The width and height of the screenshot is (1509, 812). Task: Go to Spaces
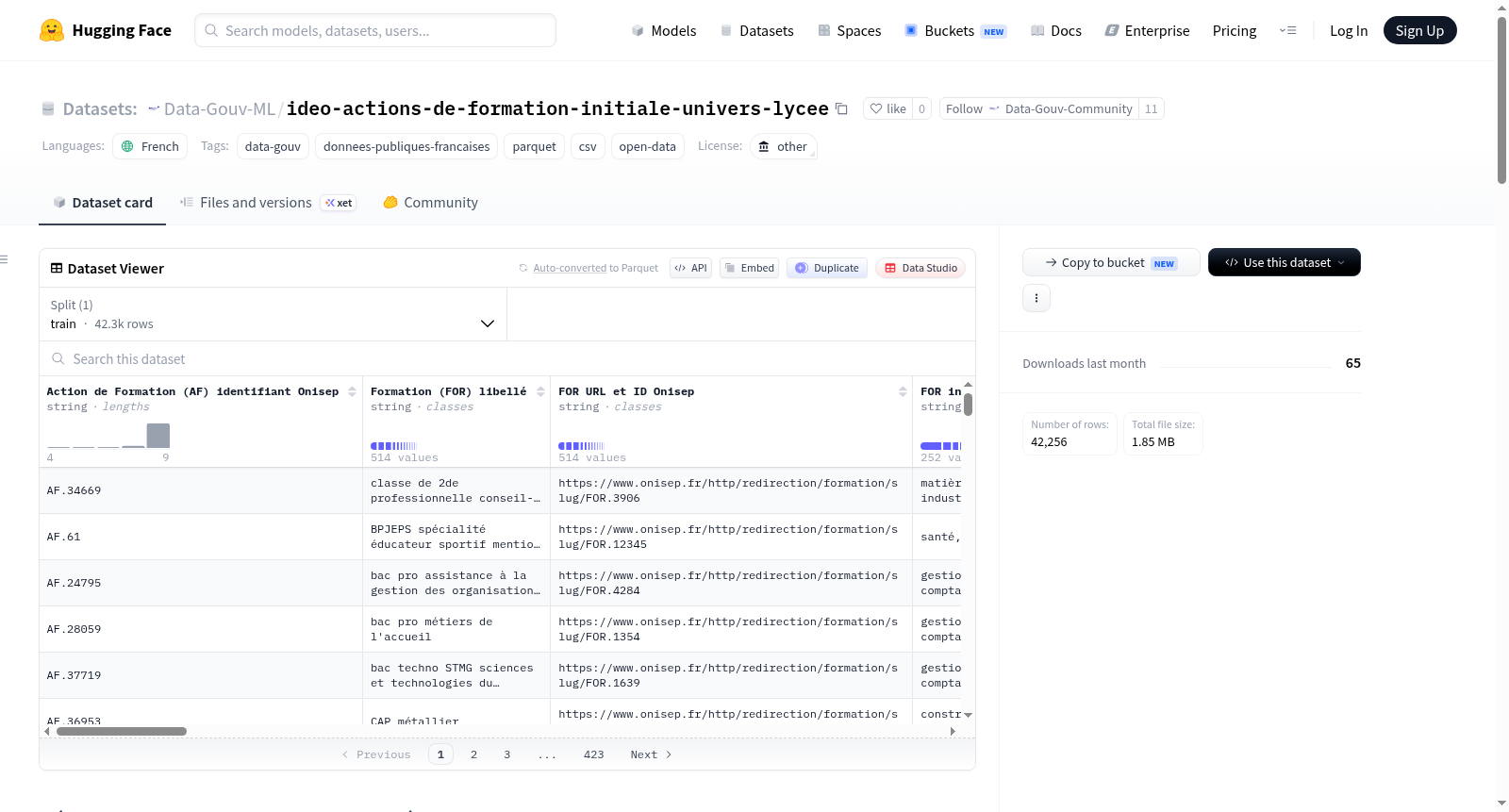[849, 30]
